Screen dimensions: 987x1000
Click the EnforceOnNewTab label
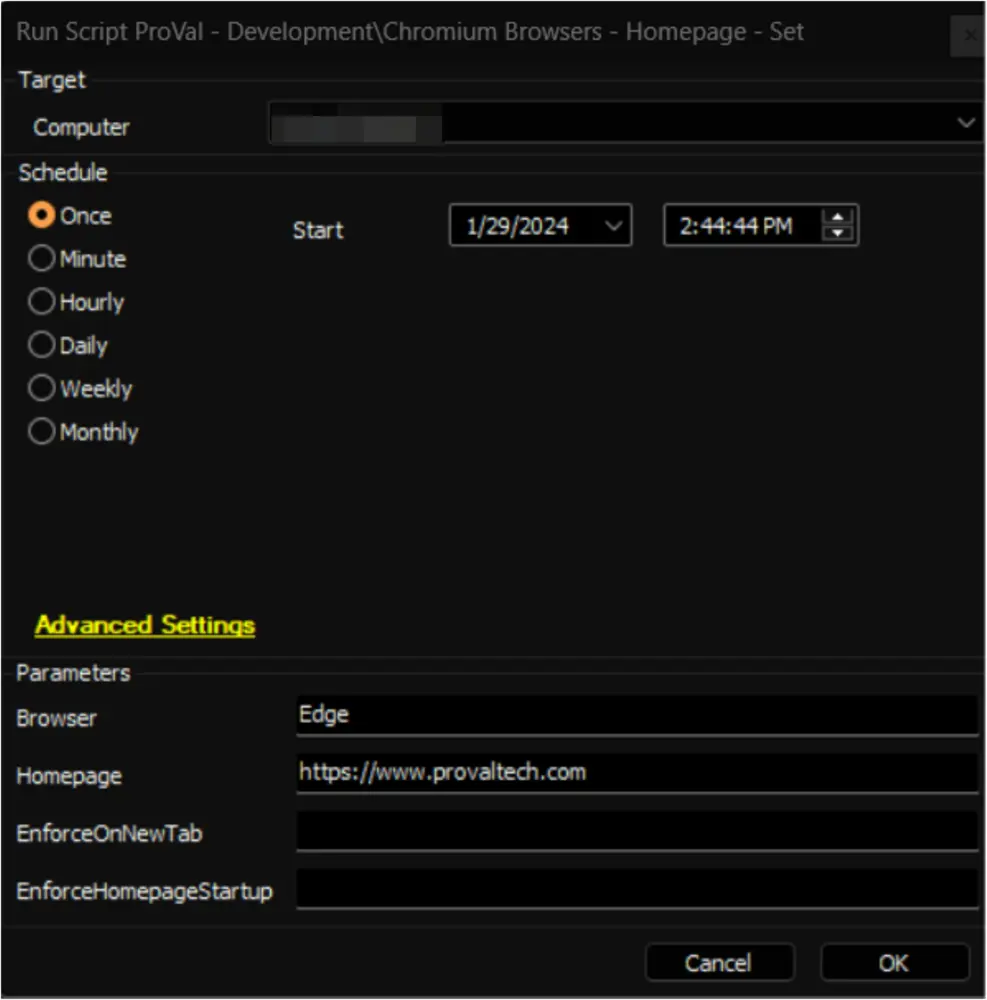(x=110, y=834)
